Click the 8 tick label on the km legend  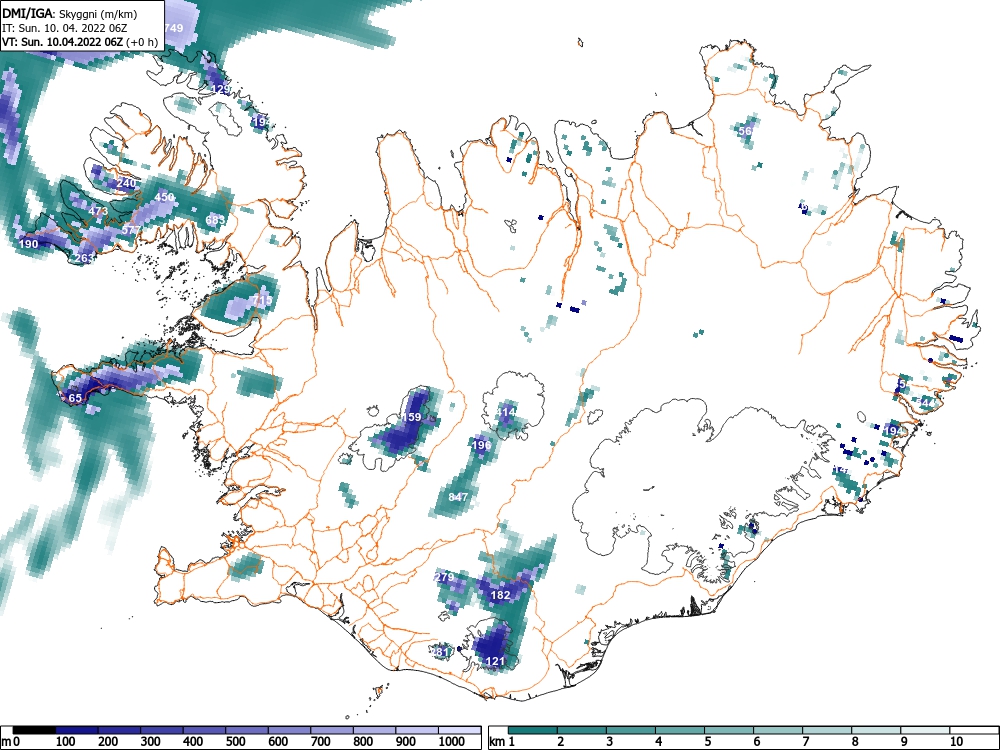coord(855,742)
